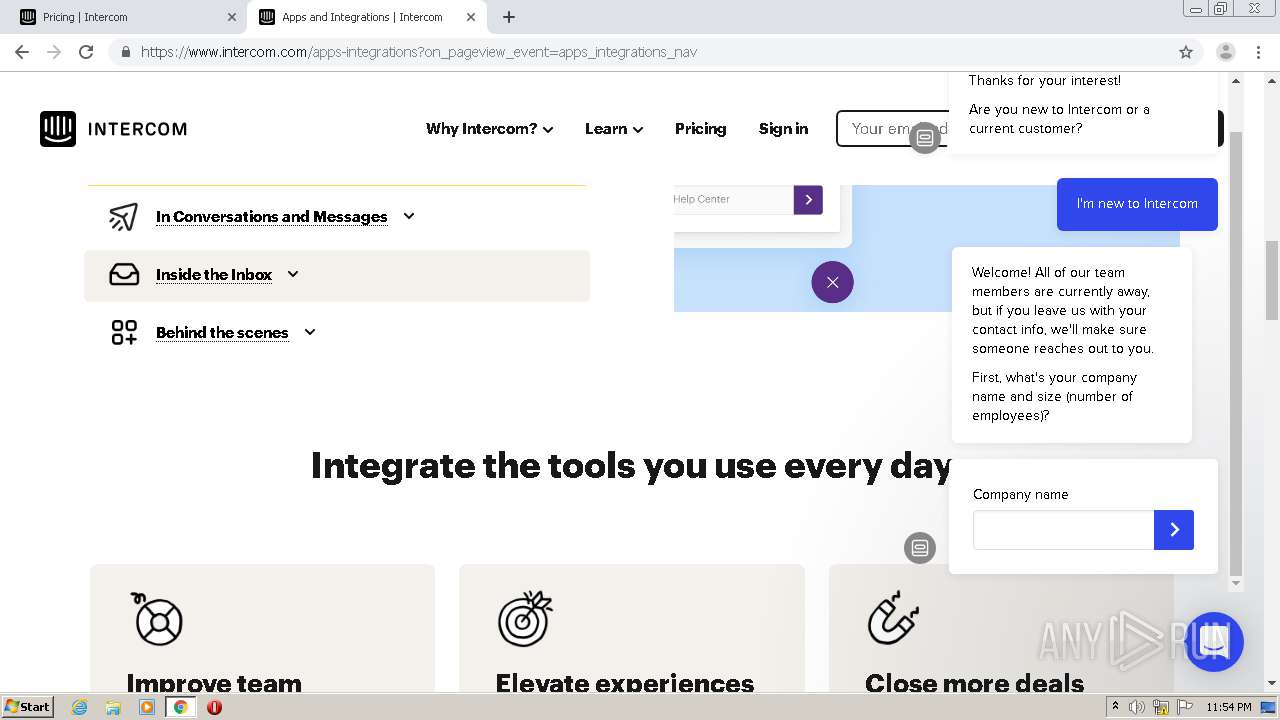Close the Apps and Integrations tab

(471, 17)
